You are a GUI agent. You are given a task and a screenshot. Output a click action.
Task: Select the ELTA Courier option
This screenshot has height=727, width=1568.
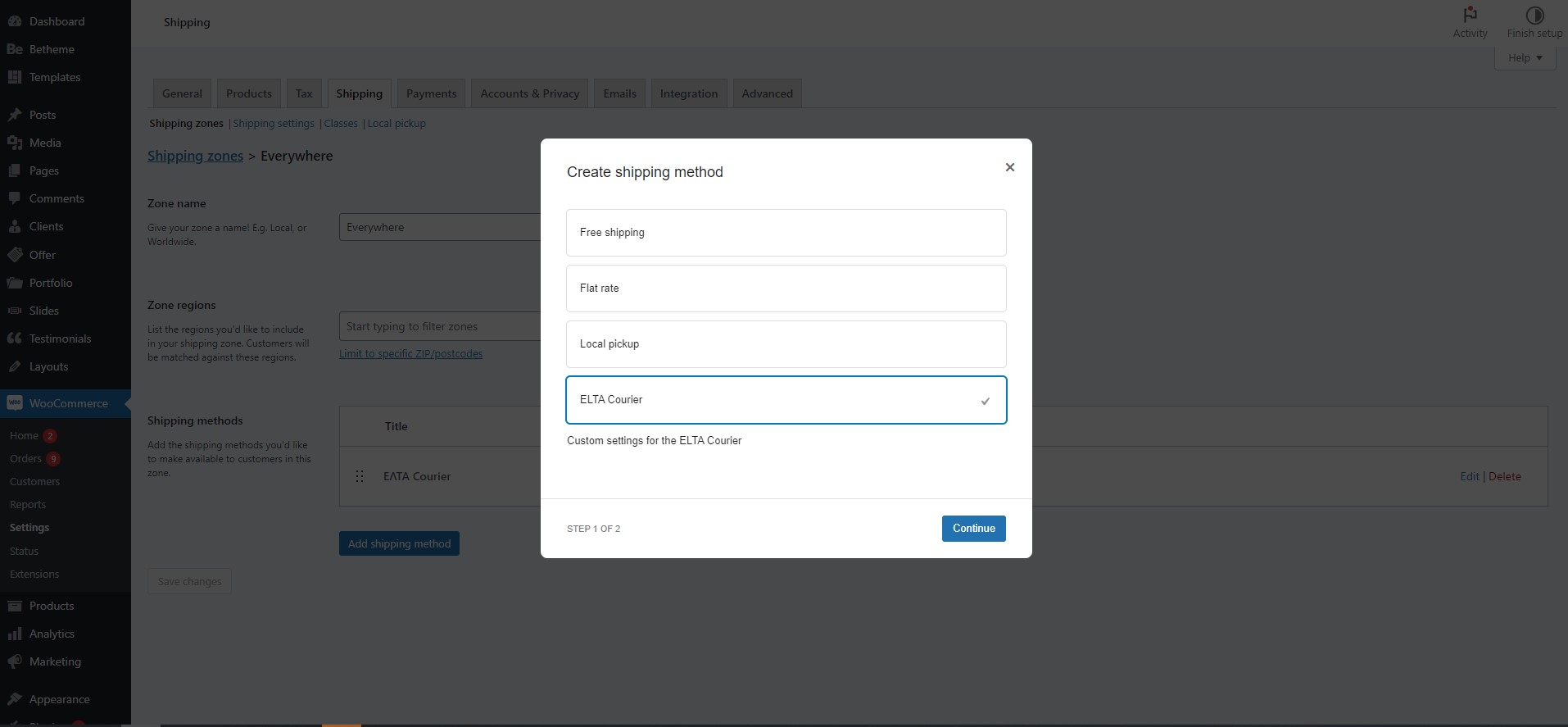click(x=785, y=400)
